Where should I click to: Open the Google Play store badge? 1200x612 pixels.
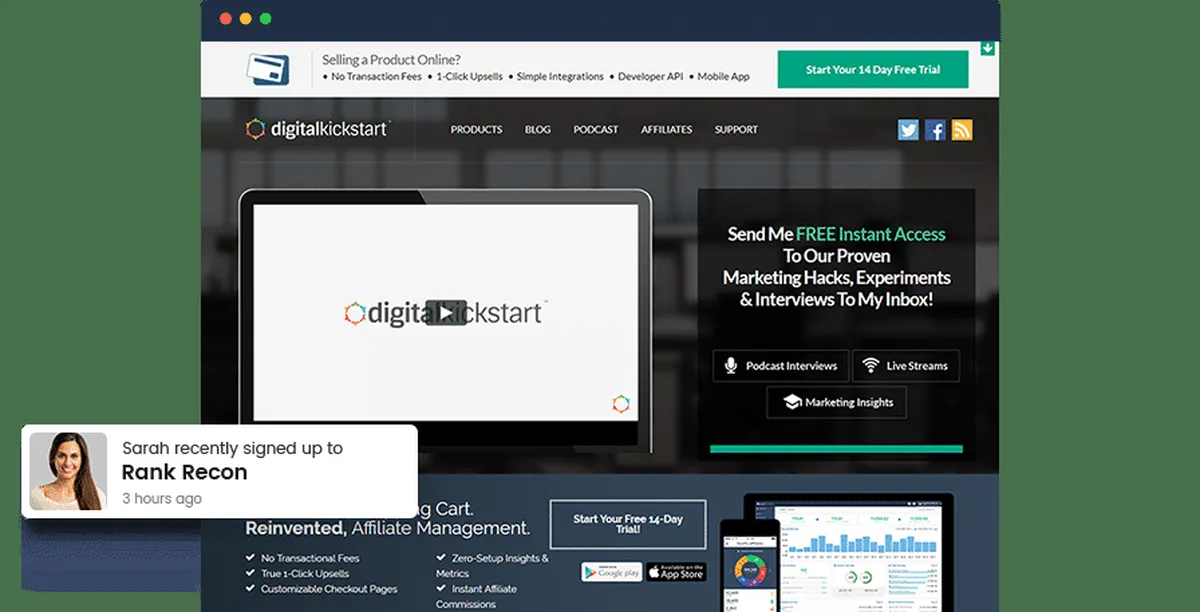click(612, 572)
